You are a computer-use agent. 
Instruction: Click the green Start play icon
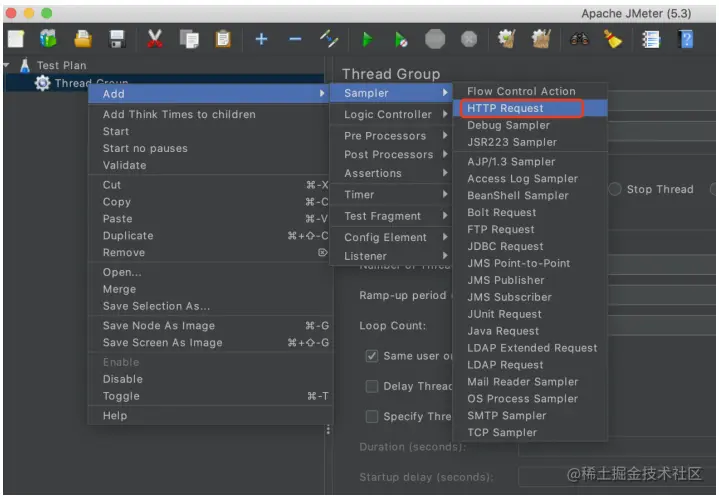click(367, 39)
